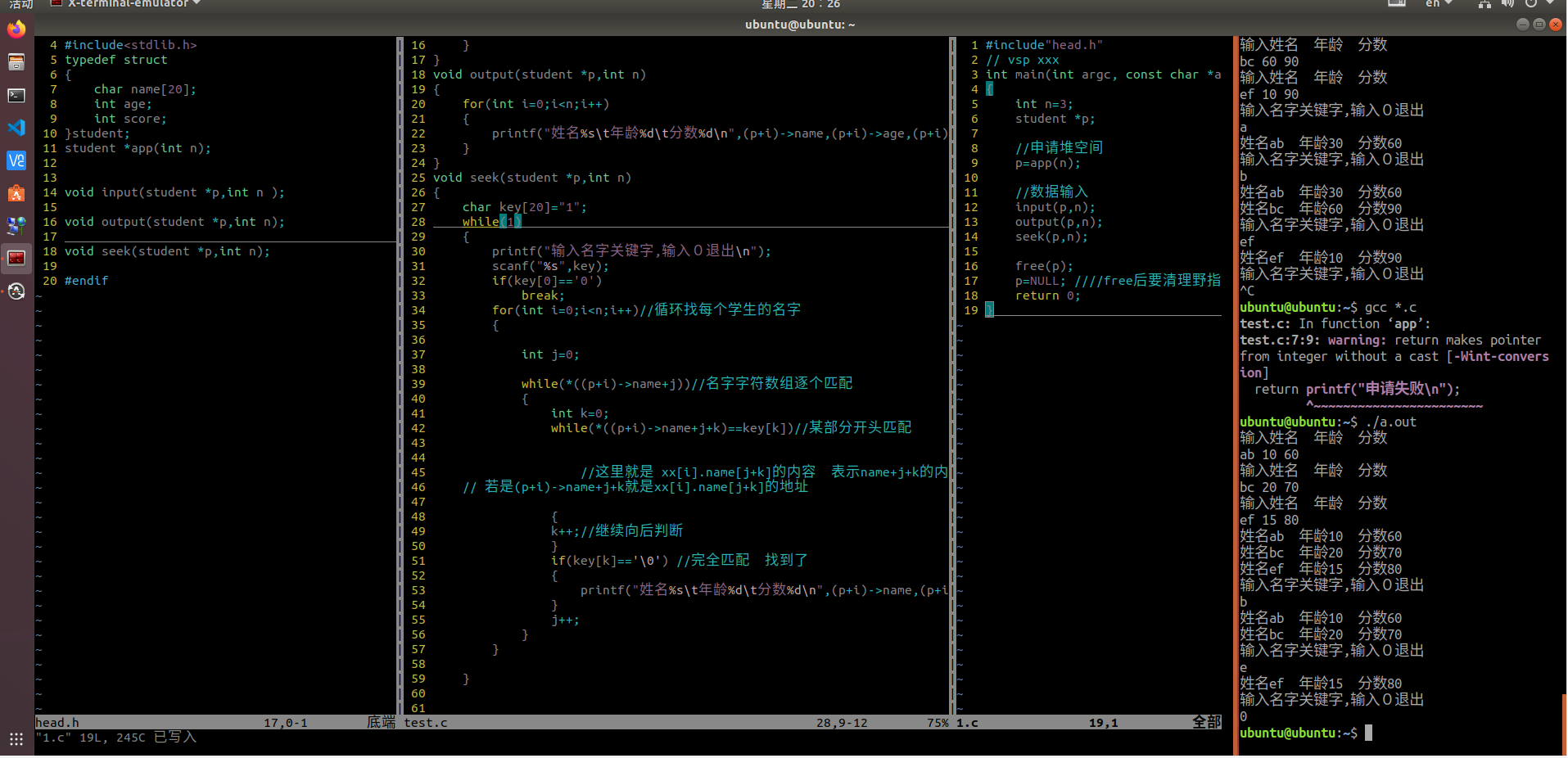Open Visual Studio Code from the dock
The height and width of the screenshot is (758, 1568).
click(16, 128)
